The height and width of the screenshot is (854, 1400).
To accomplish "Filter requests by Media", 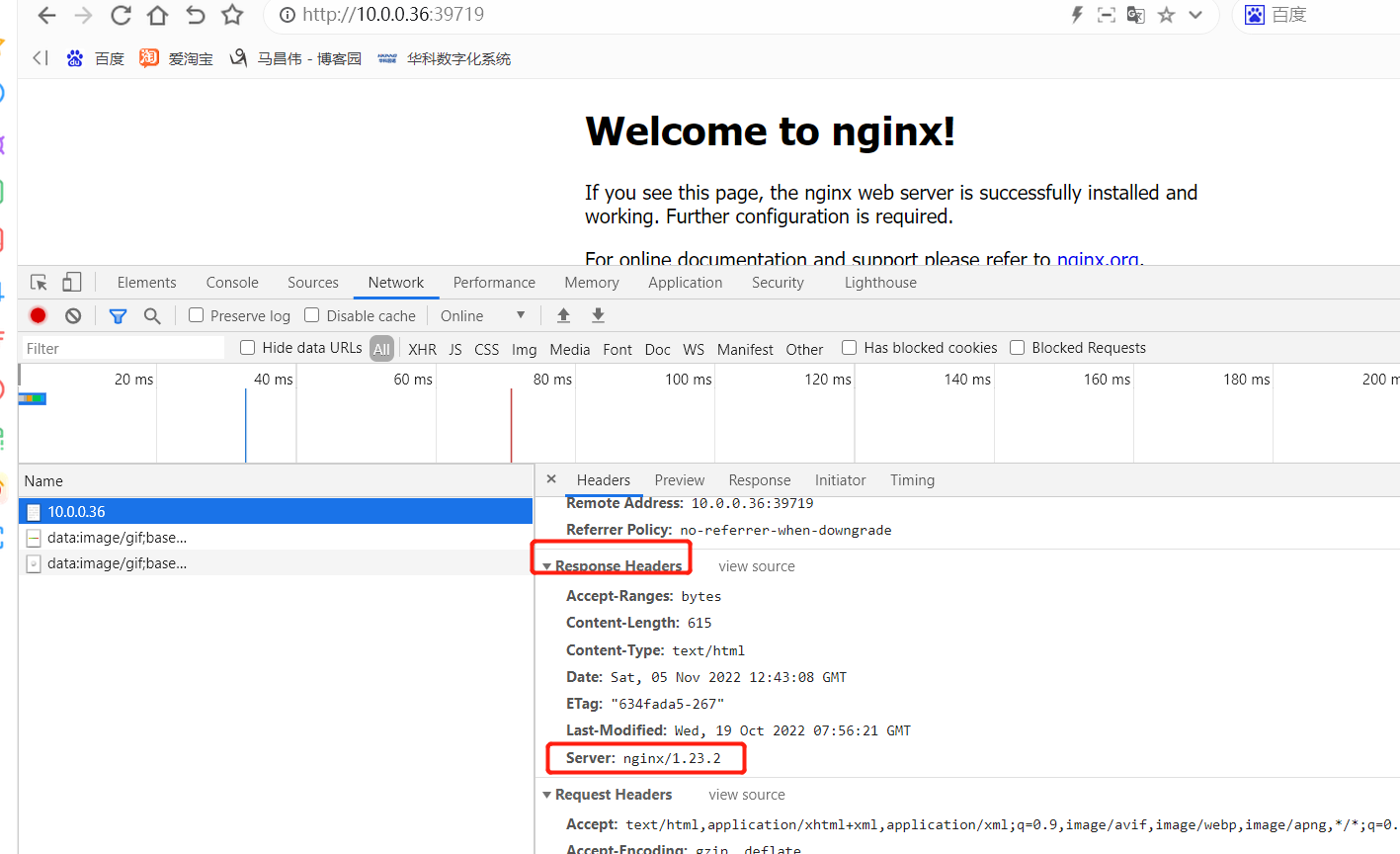I will click(569, 349).
